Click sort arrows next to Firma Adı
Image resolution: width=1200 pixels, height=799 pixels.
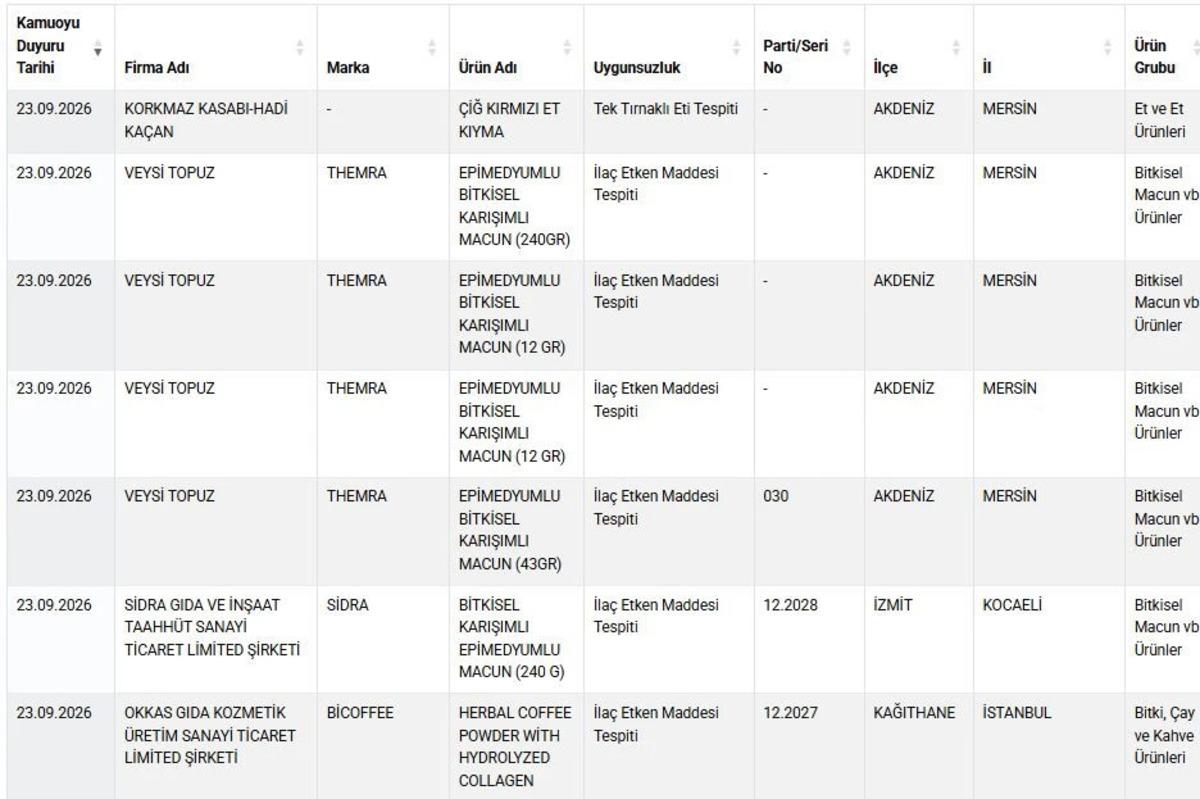301,46
